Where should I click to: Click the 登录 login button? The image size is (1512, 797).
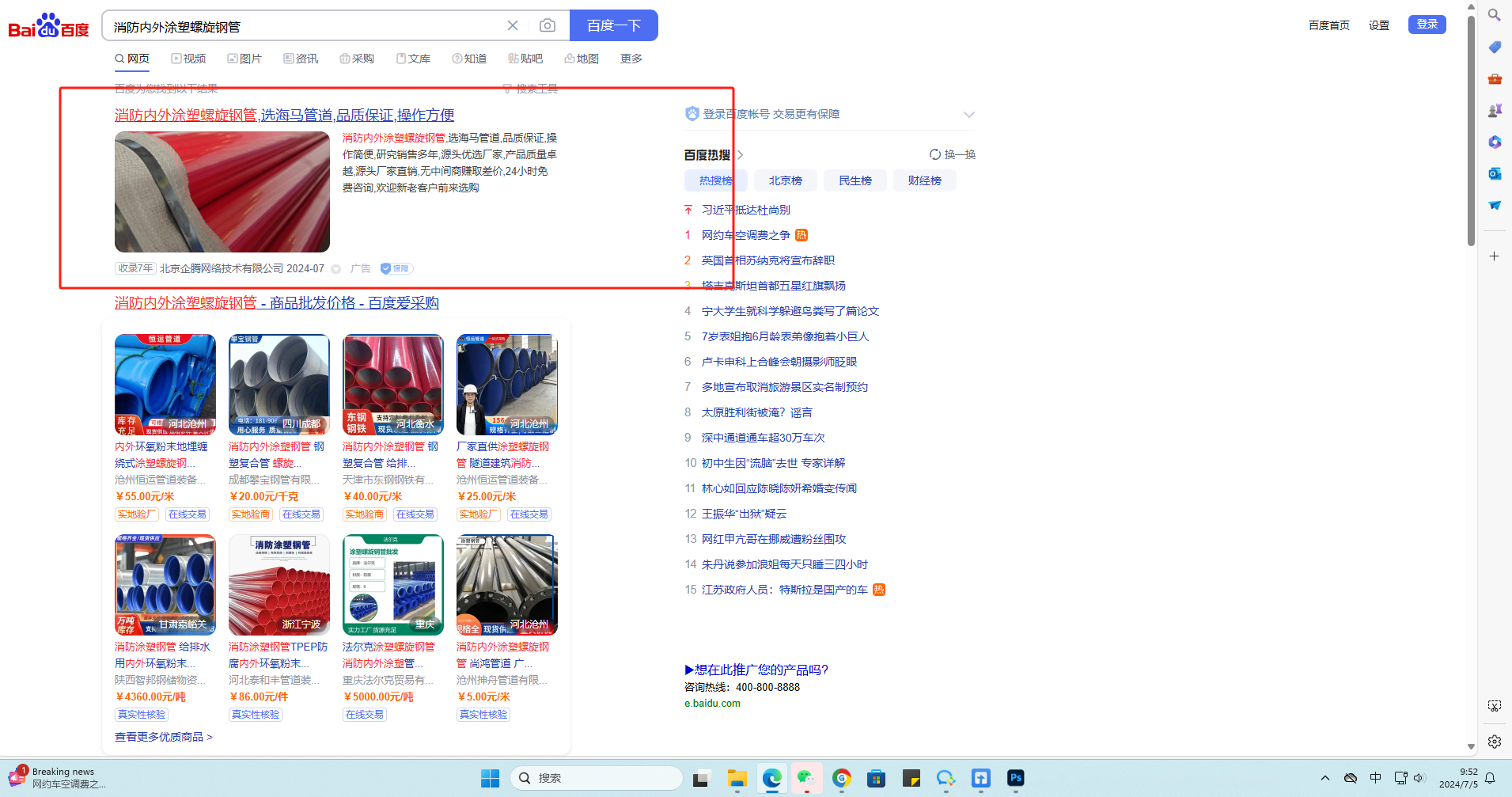tap(1427, 25)
